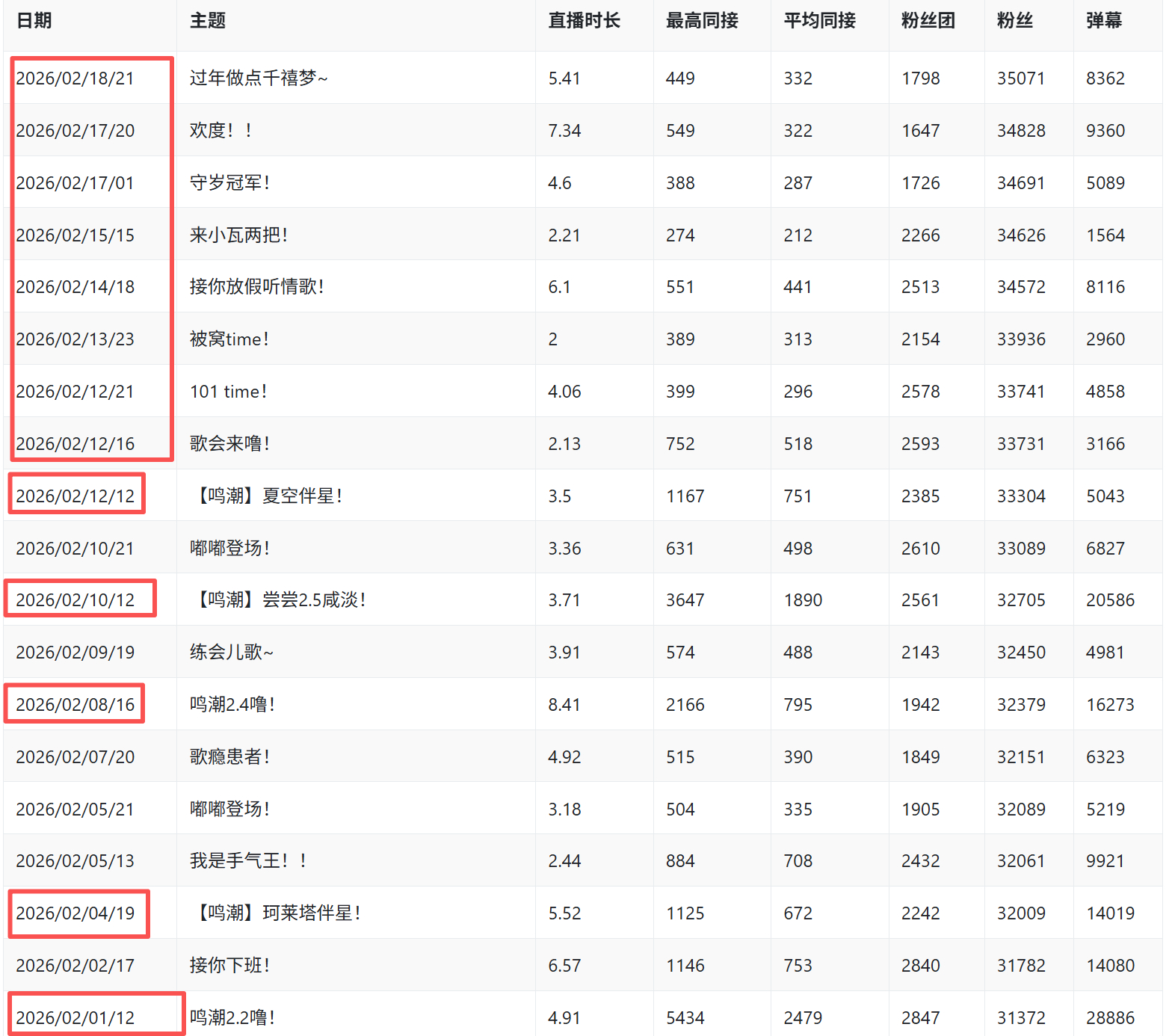Open the stream titled 过年做点千禧梦~
Image resolution: width=1175 pixels, height=1036 pixels.
[259, 78]
